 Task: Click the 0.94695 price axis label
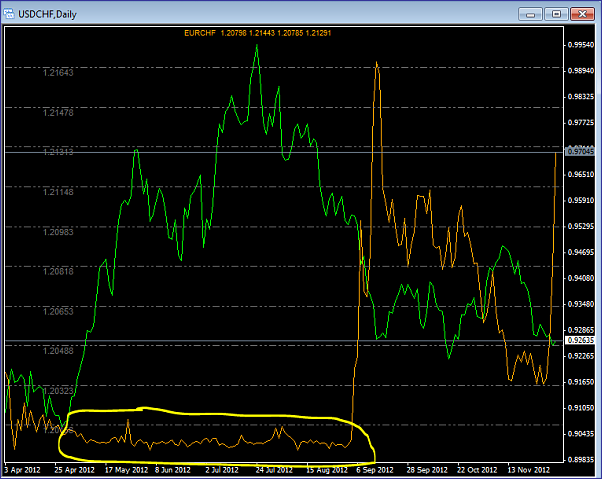(580, 252)
